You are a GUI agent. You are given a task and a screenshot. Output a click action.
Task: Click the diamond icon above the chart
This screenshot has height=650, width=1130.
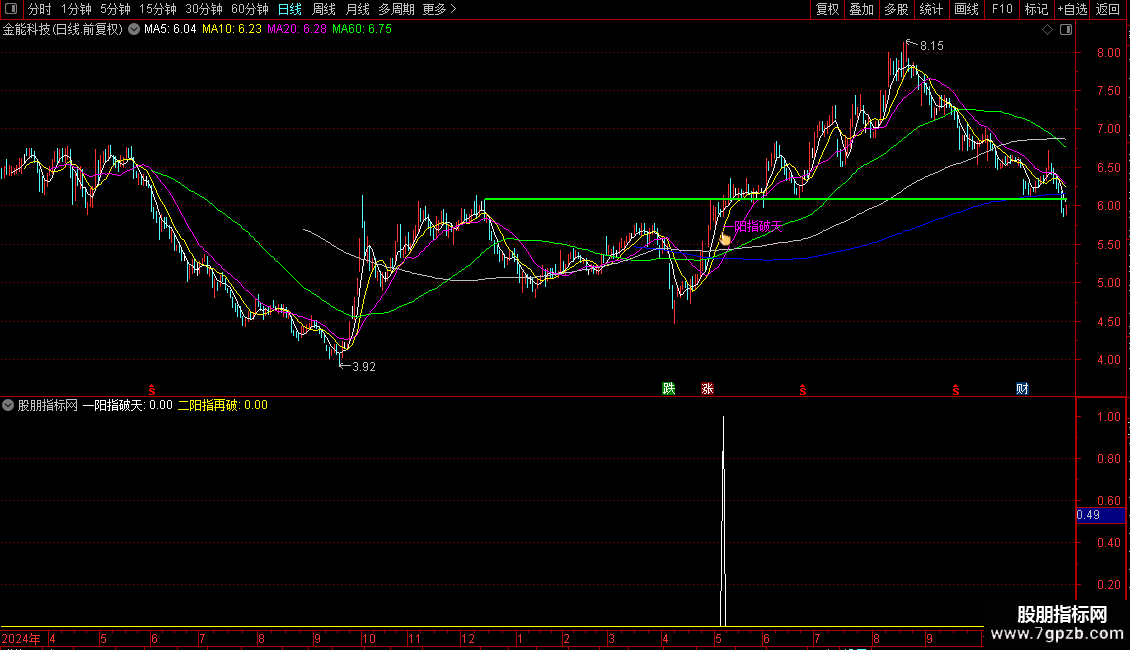coord(1047,30)
